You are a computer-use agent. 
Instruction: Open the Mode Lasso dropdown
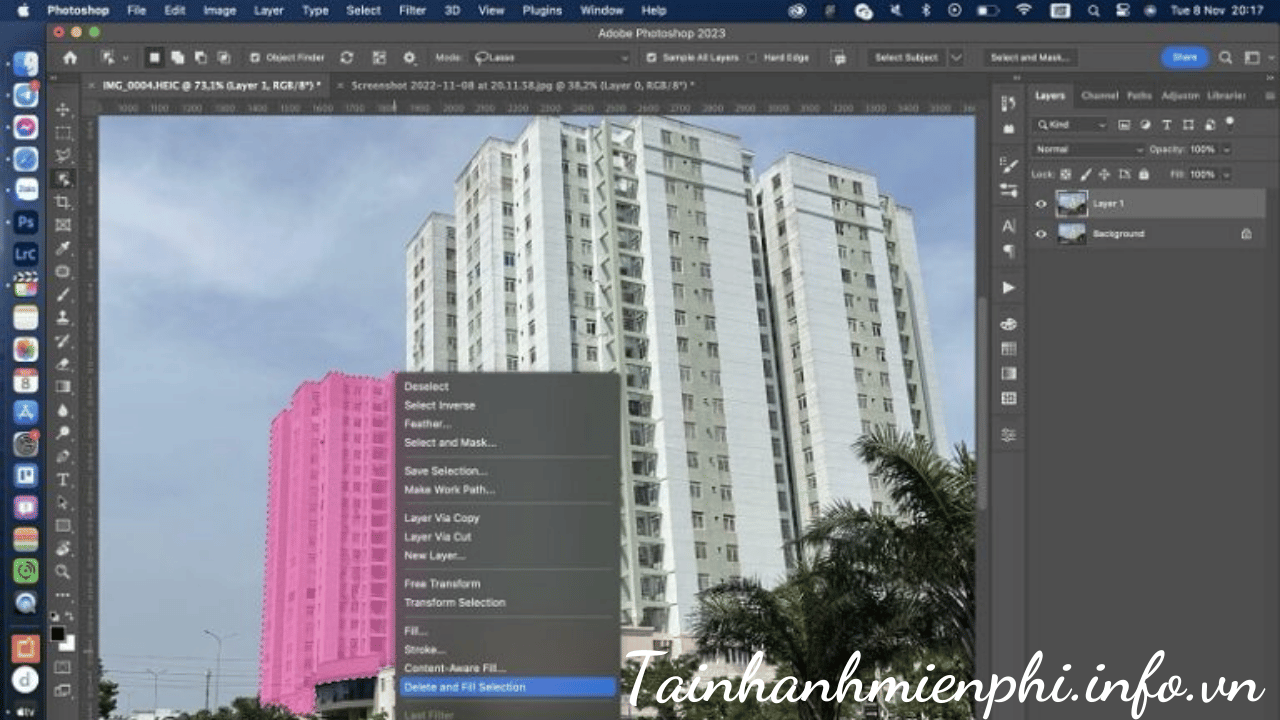pyautogui.click(x=551, y=58)
